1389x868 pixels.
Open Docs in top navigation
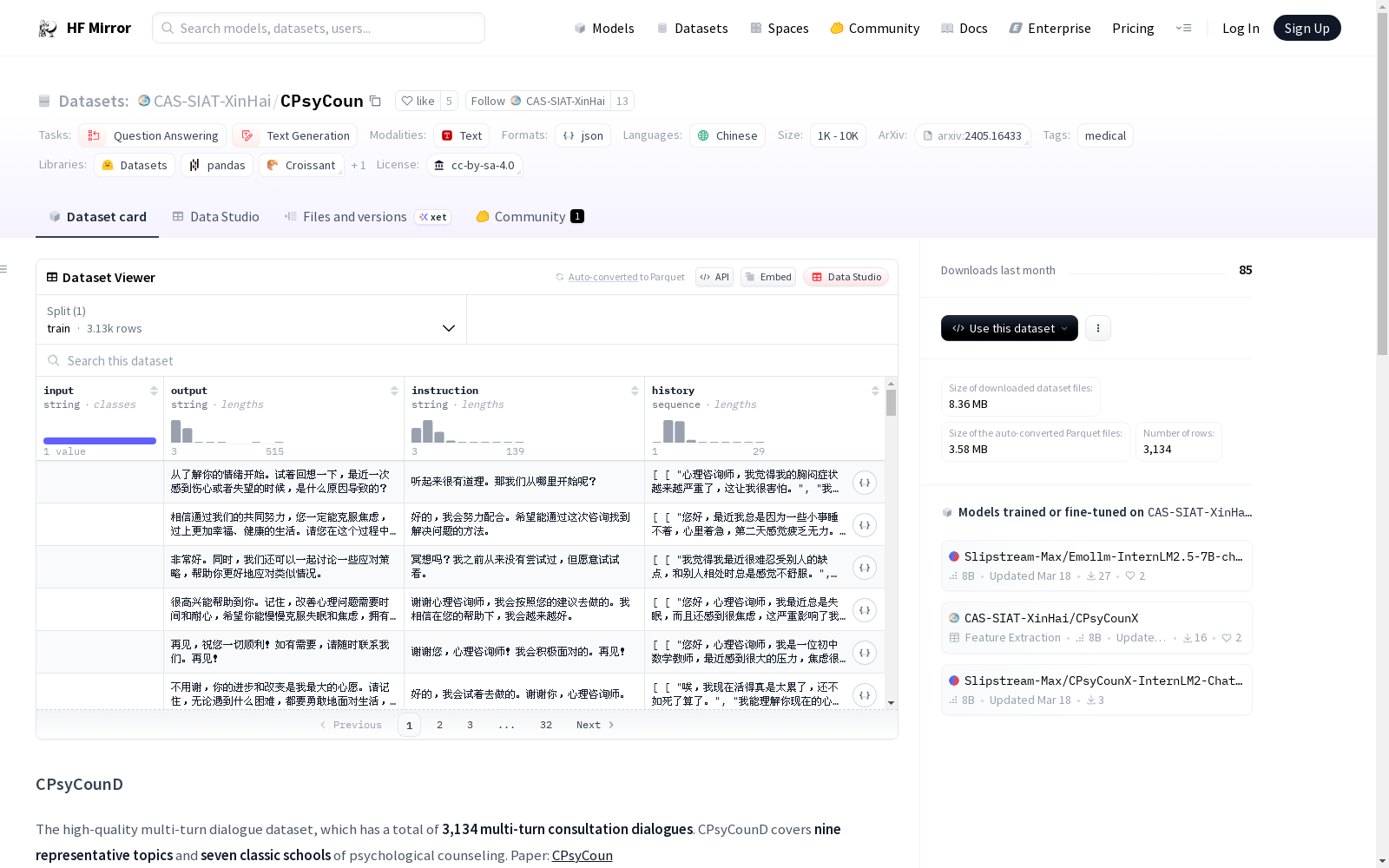964,28
